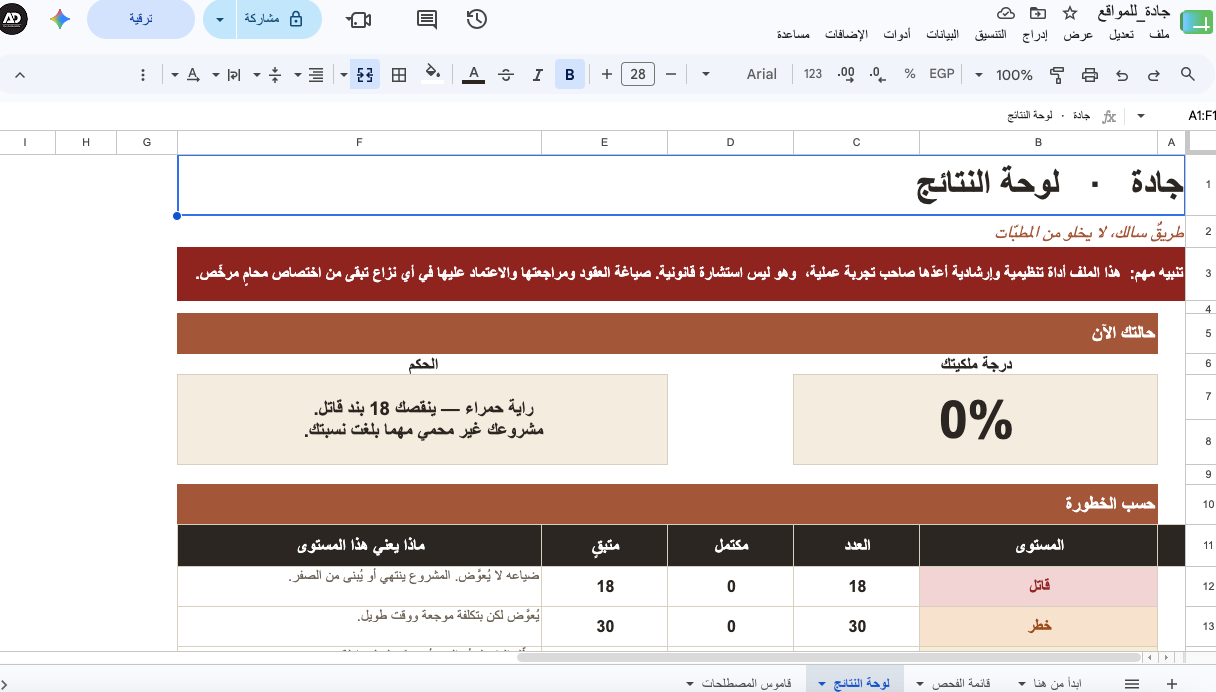Check cloud save status icon
This screenshot has height=692, width=1216.
click(1007, 13)
